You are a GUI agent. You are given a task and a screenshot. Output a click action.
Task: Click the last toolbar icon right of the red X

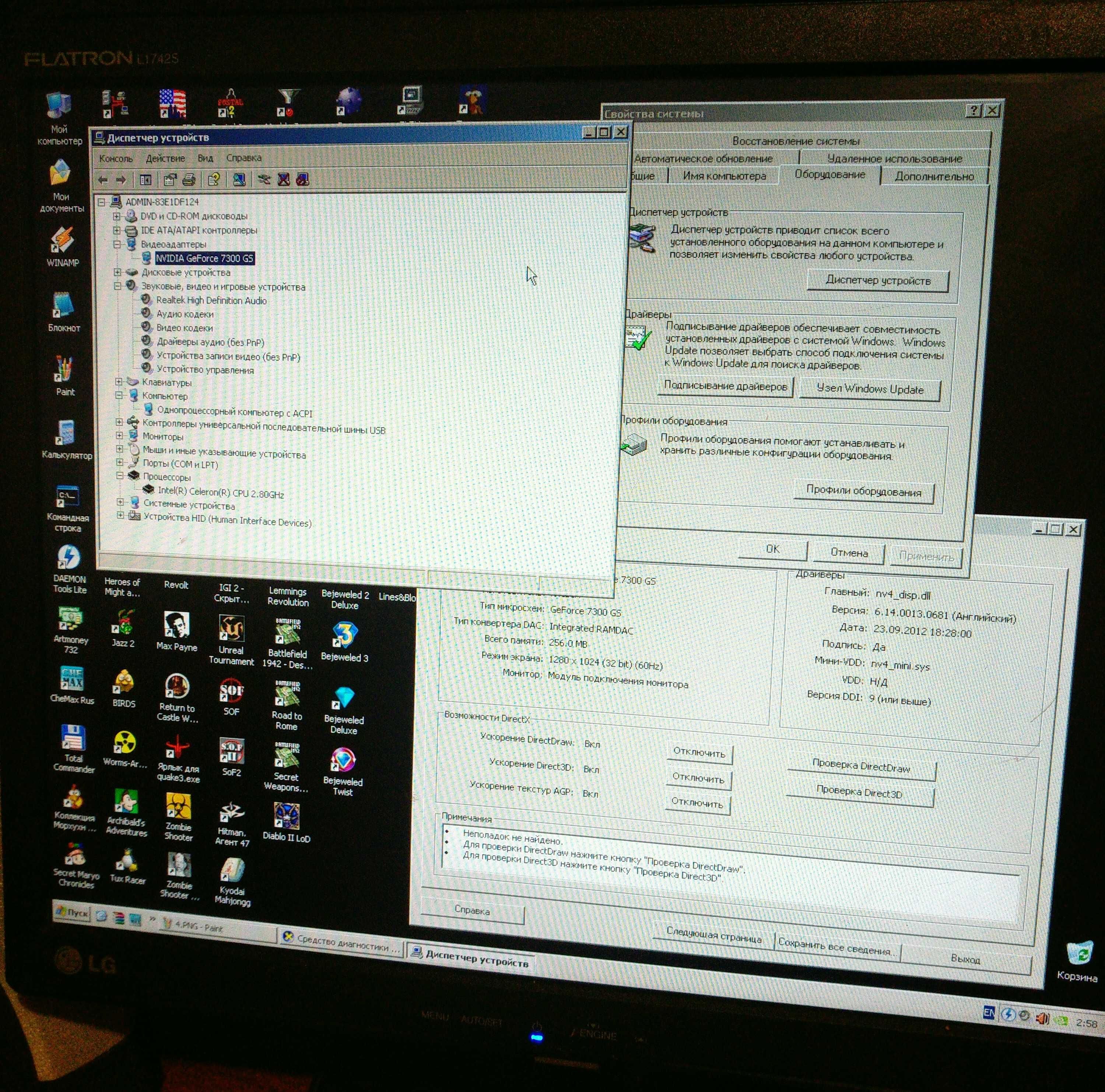click(x=302, y=180)
